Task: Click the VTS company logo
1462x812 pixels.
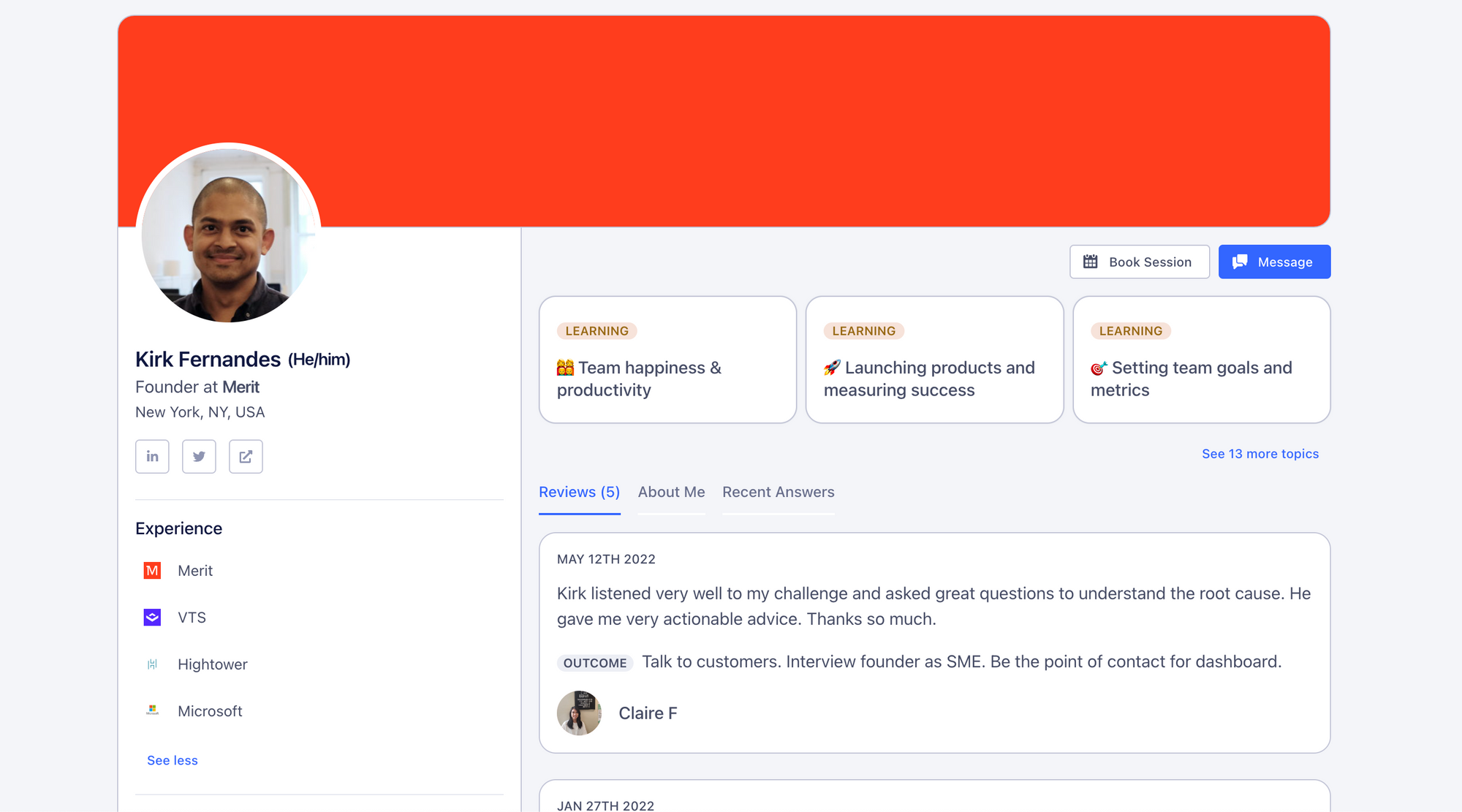Action: (151, 618)
